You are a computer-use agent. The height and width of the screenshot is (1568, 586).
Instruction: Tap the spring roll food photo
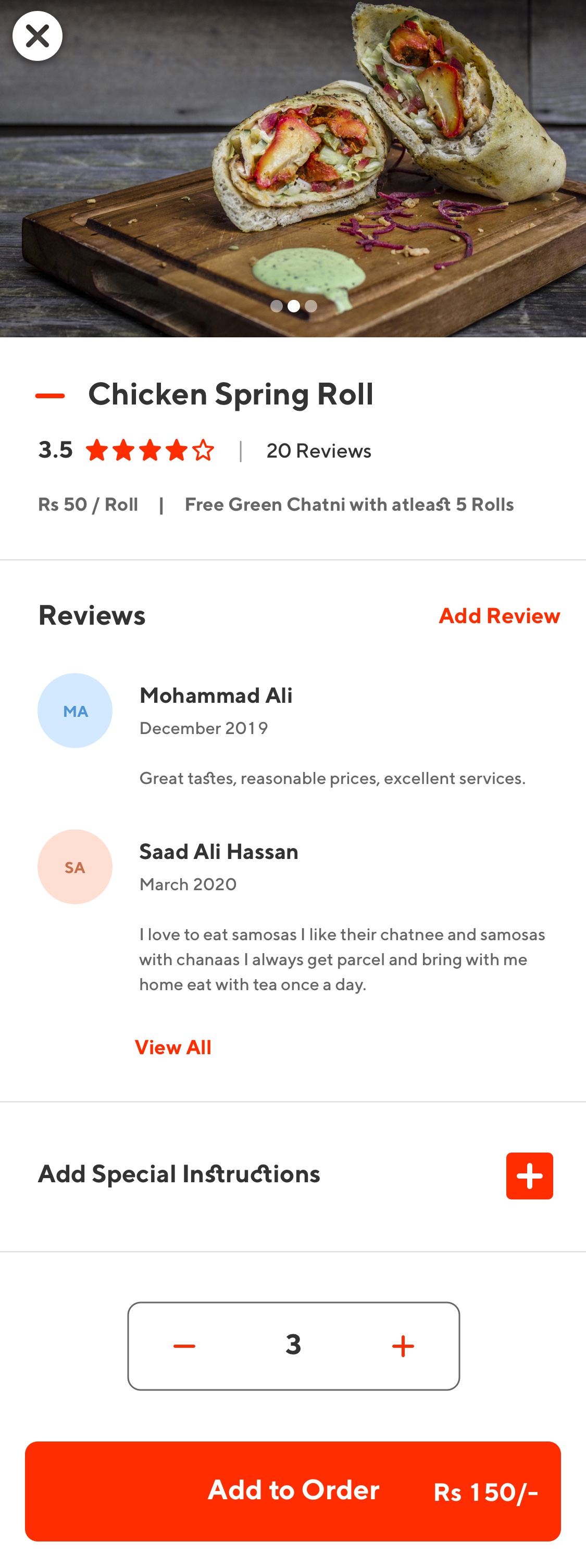293,169
